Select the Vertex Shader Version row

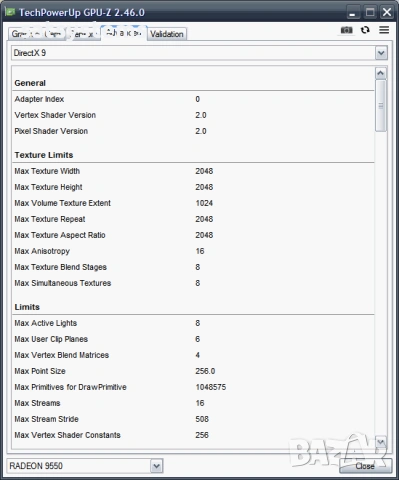coord(193,115)
